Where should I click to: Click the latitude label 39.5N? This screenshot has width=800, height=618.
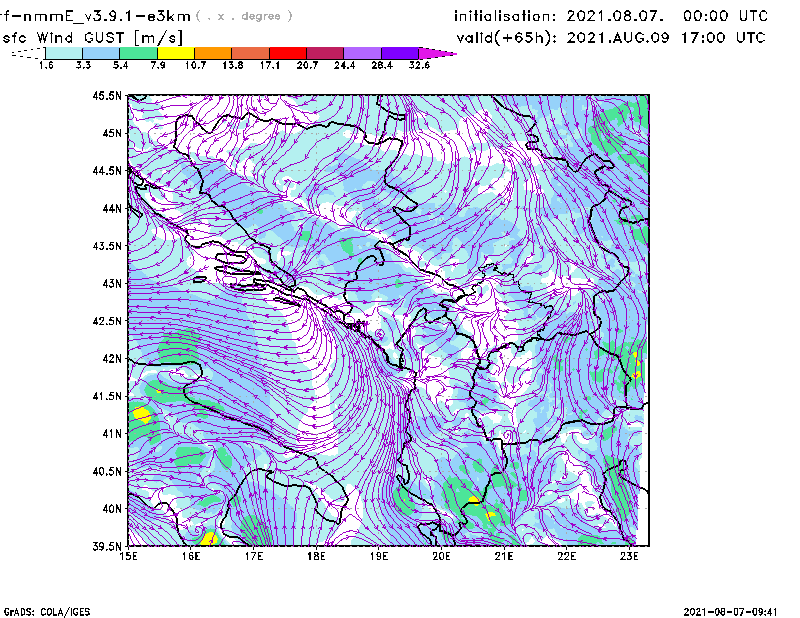[107, 547]
